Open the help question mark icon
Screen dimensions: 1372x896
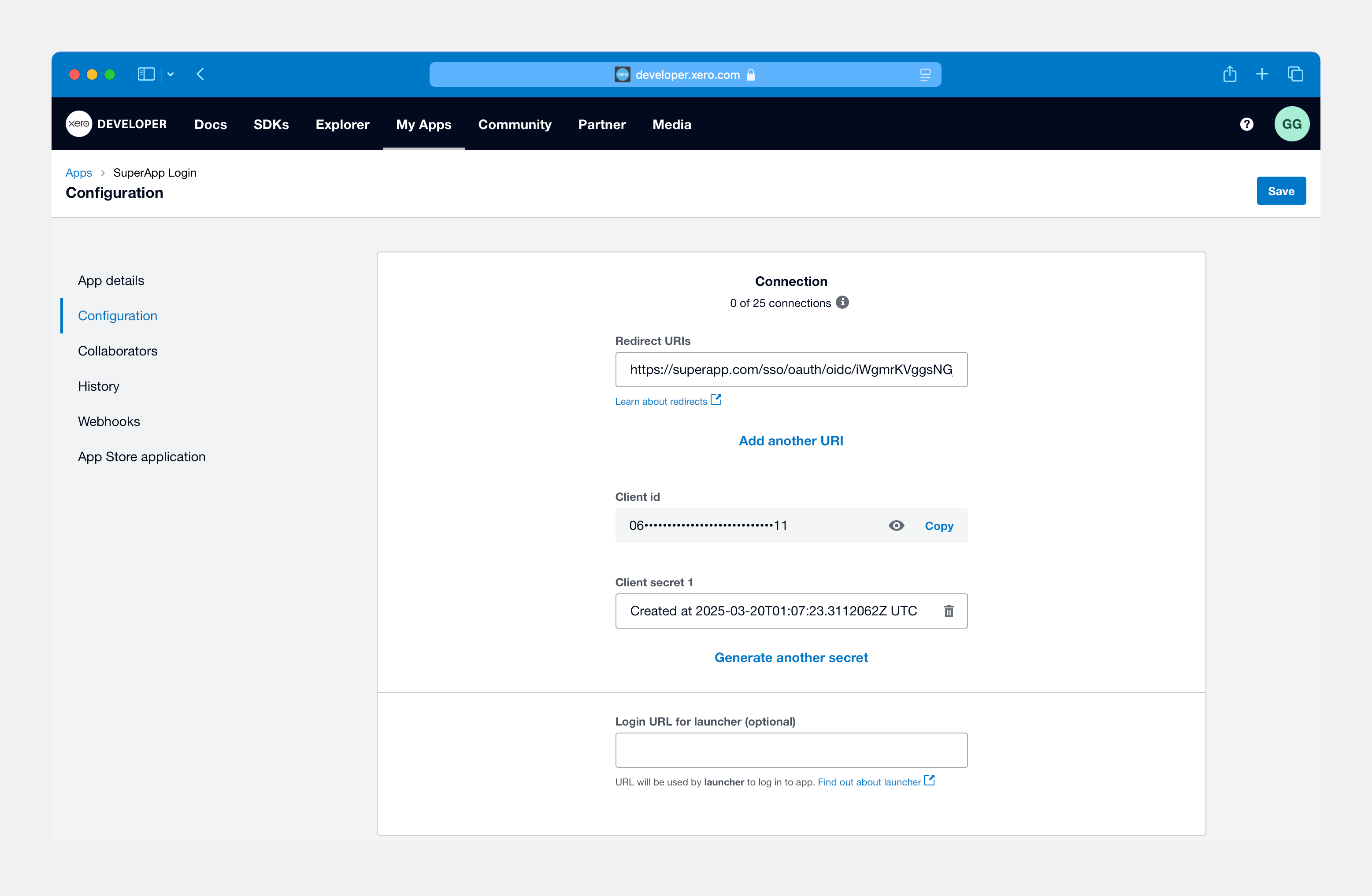click(x=1246, y=124)
